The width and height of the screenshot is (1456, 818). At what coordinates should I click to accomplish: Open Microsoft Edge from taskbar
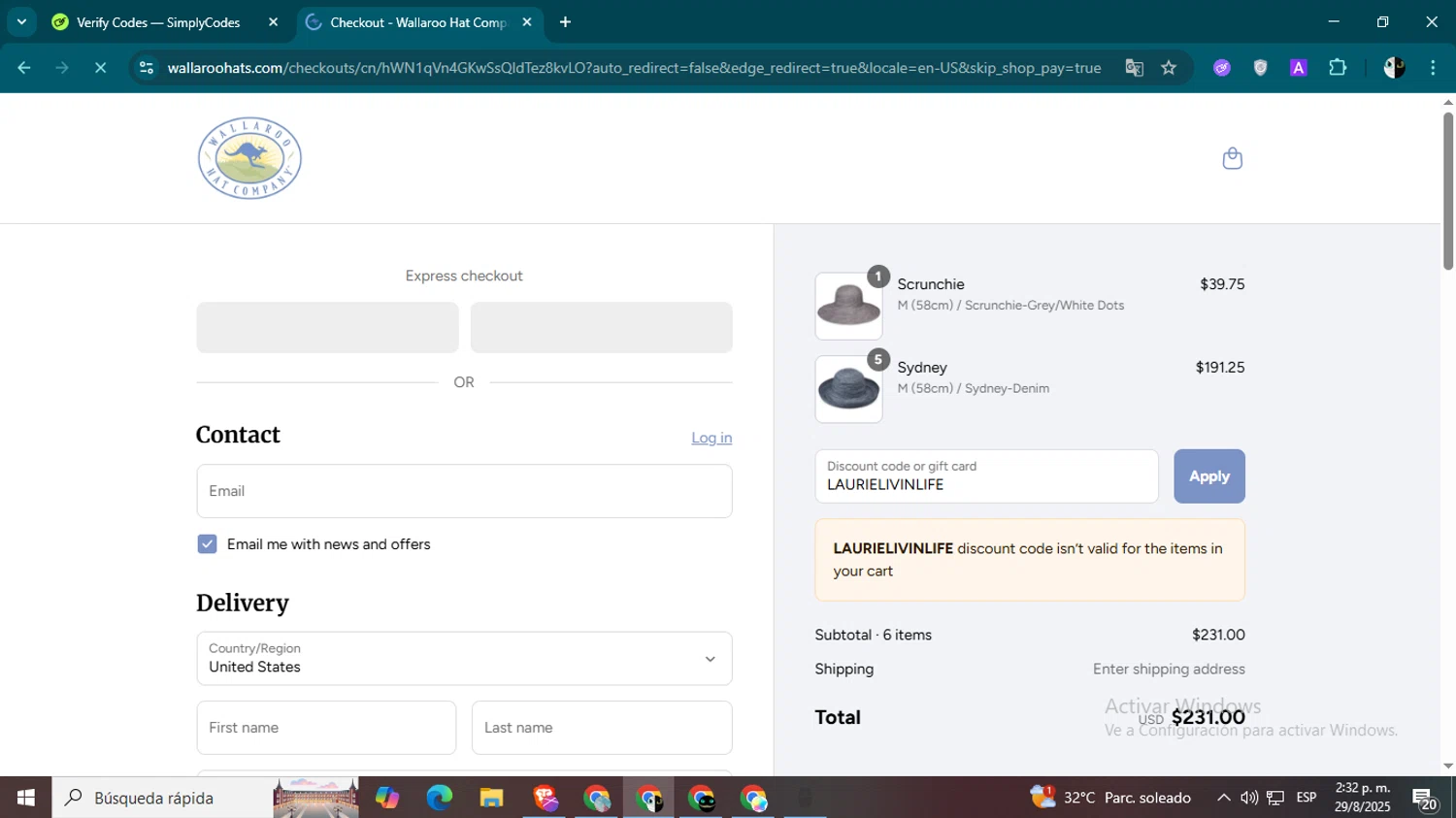click(x=439, y=798)
